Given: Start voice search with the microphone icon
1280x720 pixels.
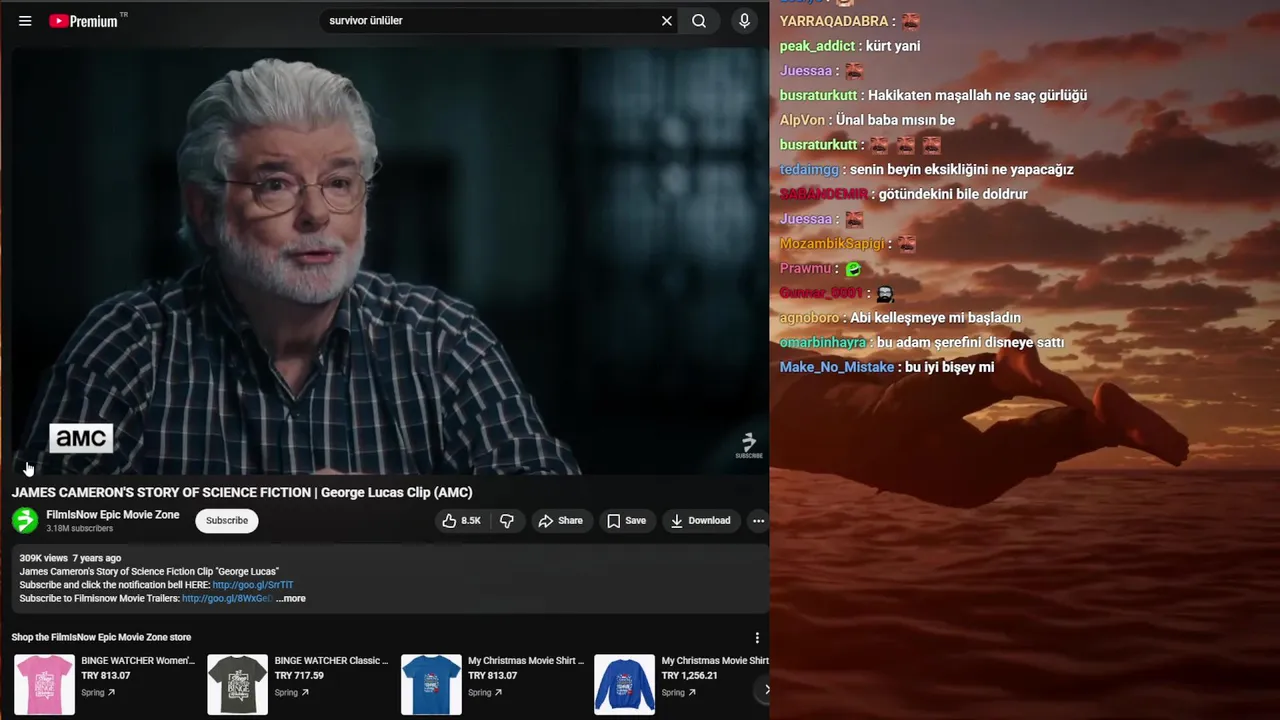Looking at the screenshot, I should pos(744,21).
